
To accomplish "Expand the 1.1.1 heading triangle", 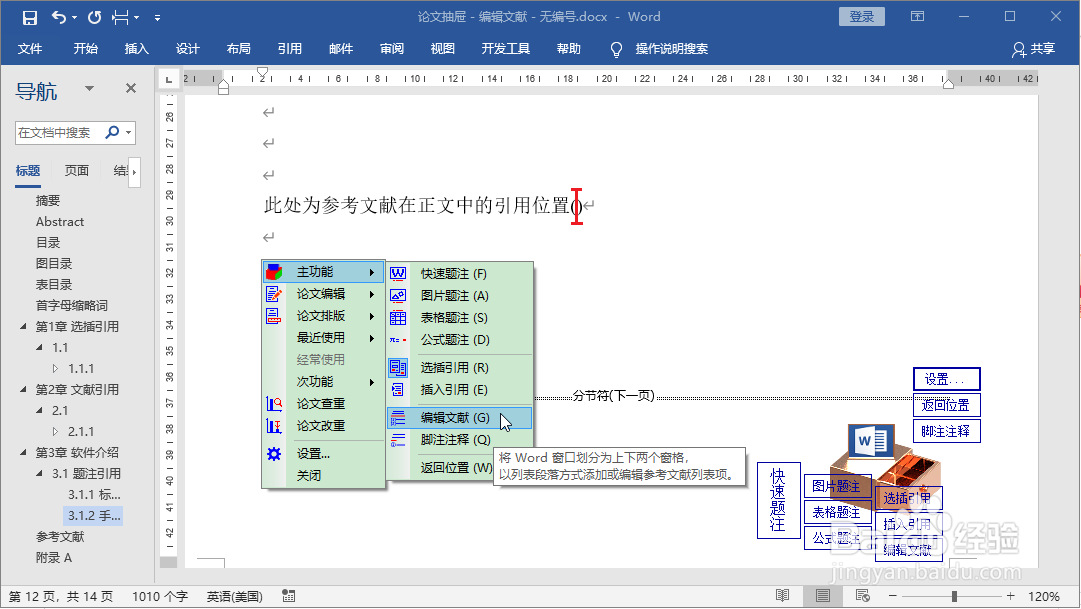I will click(56, 368).
